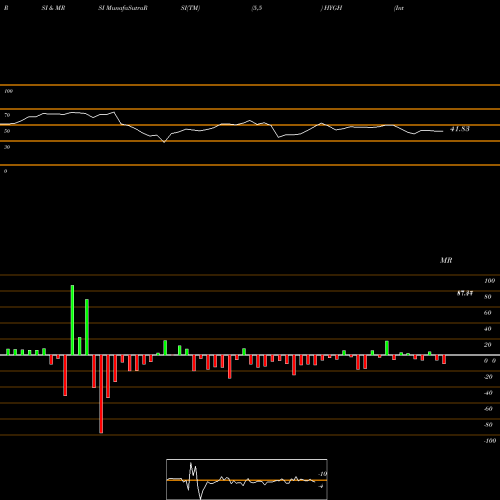Click the 'HYGH' symbol header text
This screenshot has height=500, width=500.
coord(332,8)
